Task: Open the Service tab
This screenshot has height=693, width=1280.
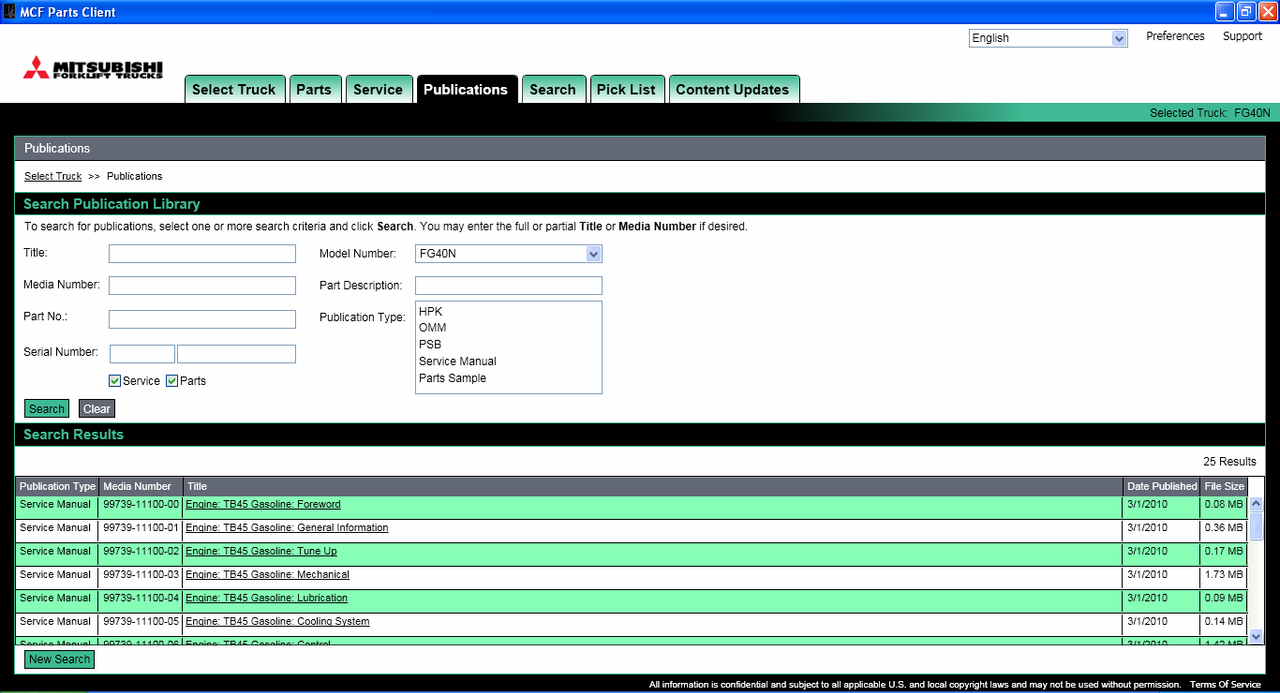Action: pos(378,89)
